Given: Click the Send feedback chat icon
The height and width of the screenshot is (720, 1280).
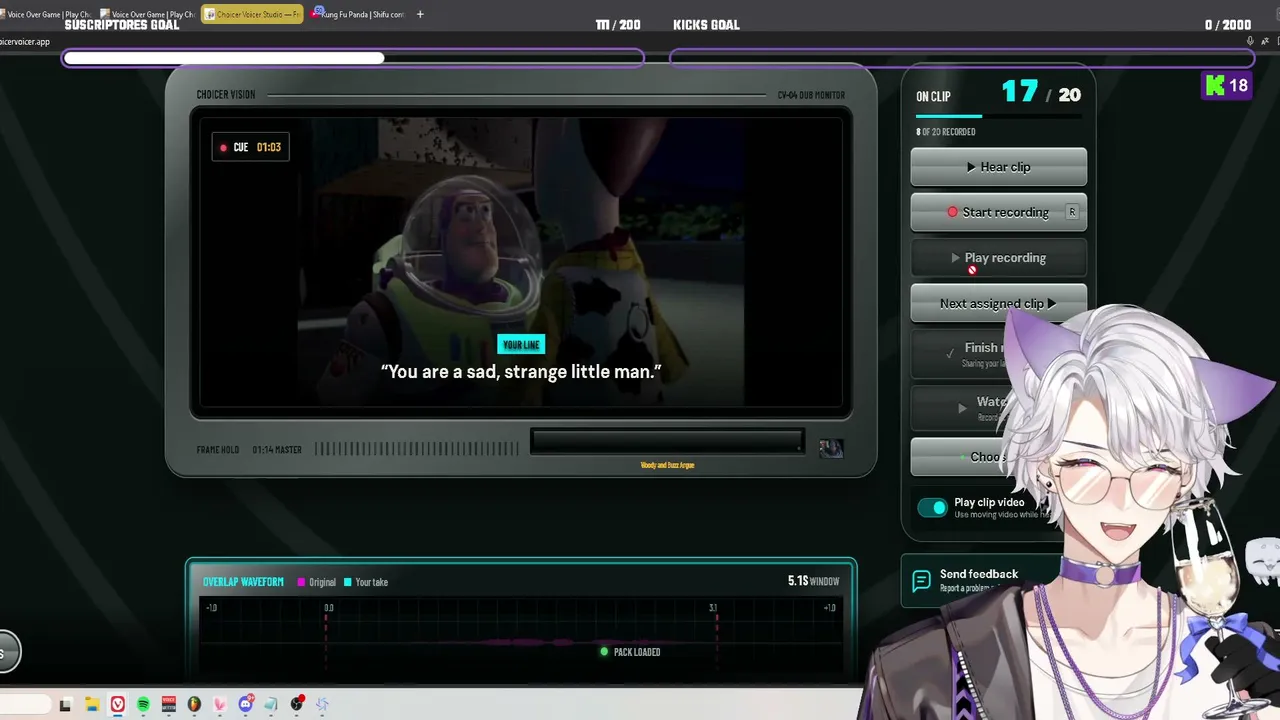Looking at the screenshot, I should click(x=921, y=580).
